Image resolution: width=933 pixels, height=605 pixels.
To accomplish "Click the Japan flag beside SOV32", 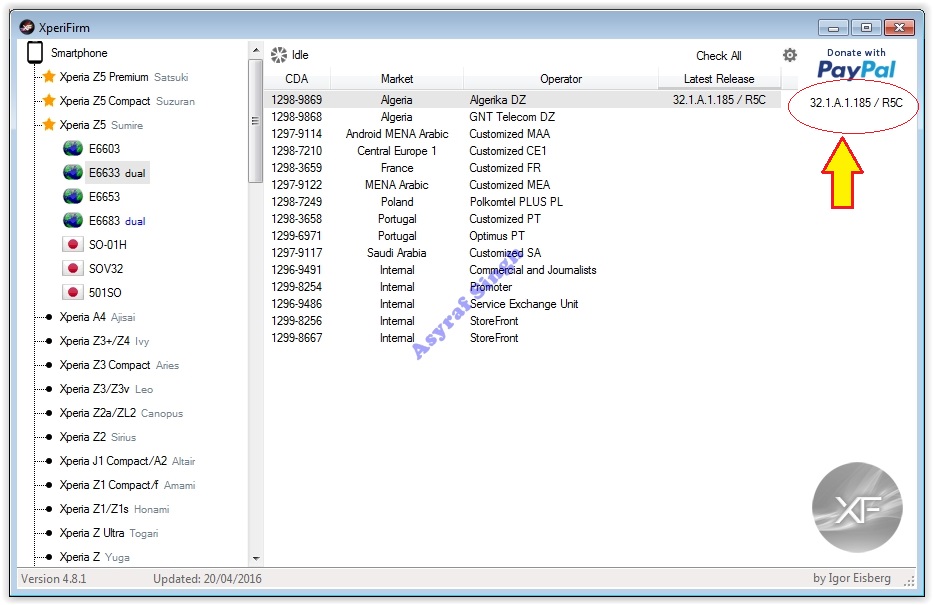I will click(x=73, y=268).
